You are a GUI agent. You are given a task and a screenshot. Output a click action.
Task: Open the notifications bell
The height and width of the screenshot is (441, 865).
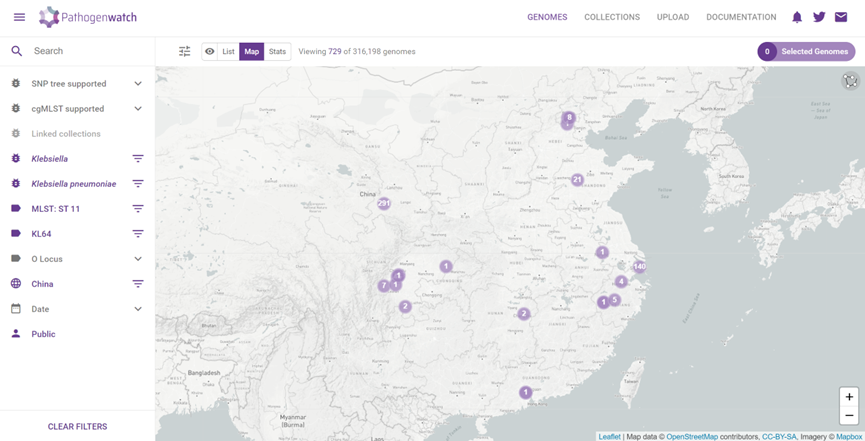pyautogui.click(x=797, y=17)
